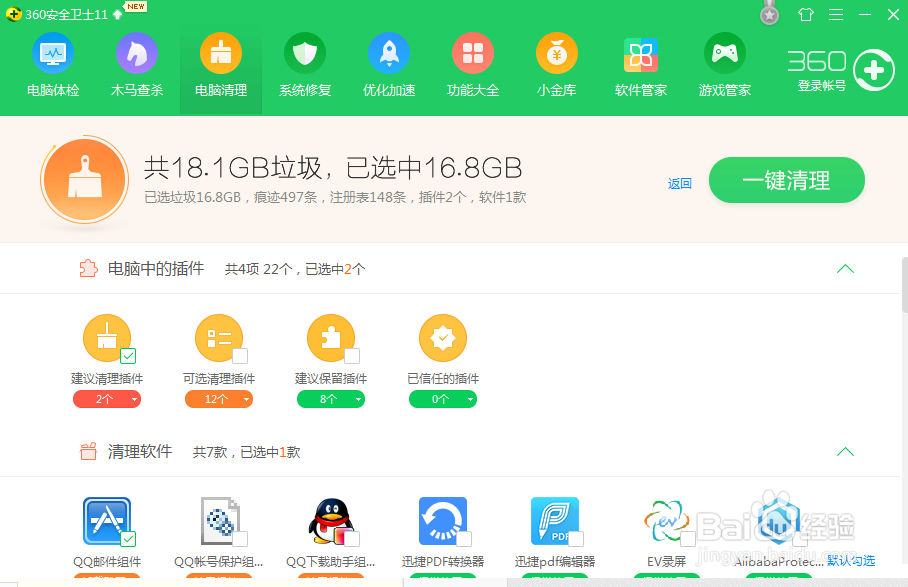Check 可选清理插件 checkbox
This screenshot has height=587, width=908.
tap(240, 355)
